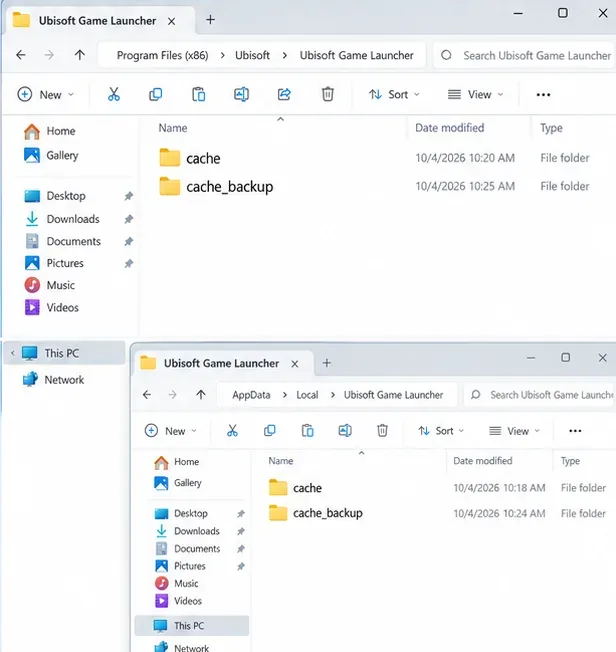Go up one level in AppData window
Viewport: 616px width, 652px height.
(x=201, y=395)
